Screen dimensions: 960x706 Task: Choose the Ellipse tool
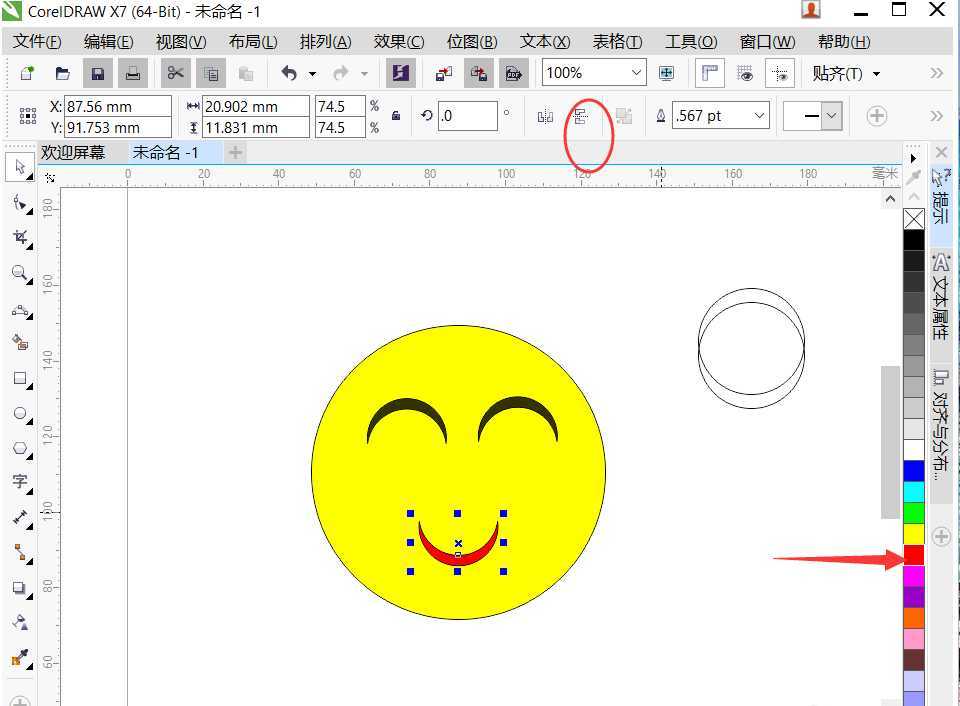tap(19, 413)
